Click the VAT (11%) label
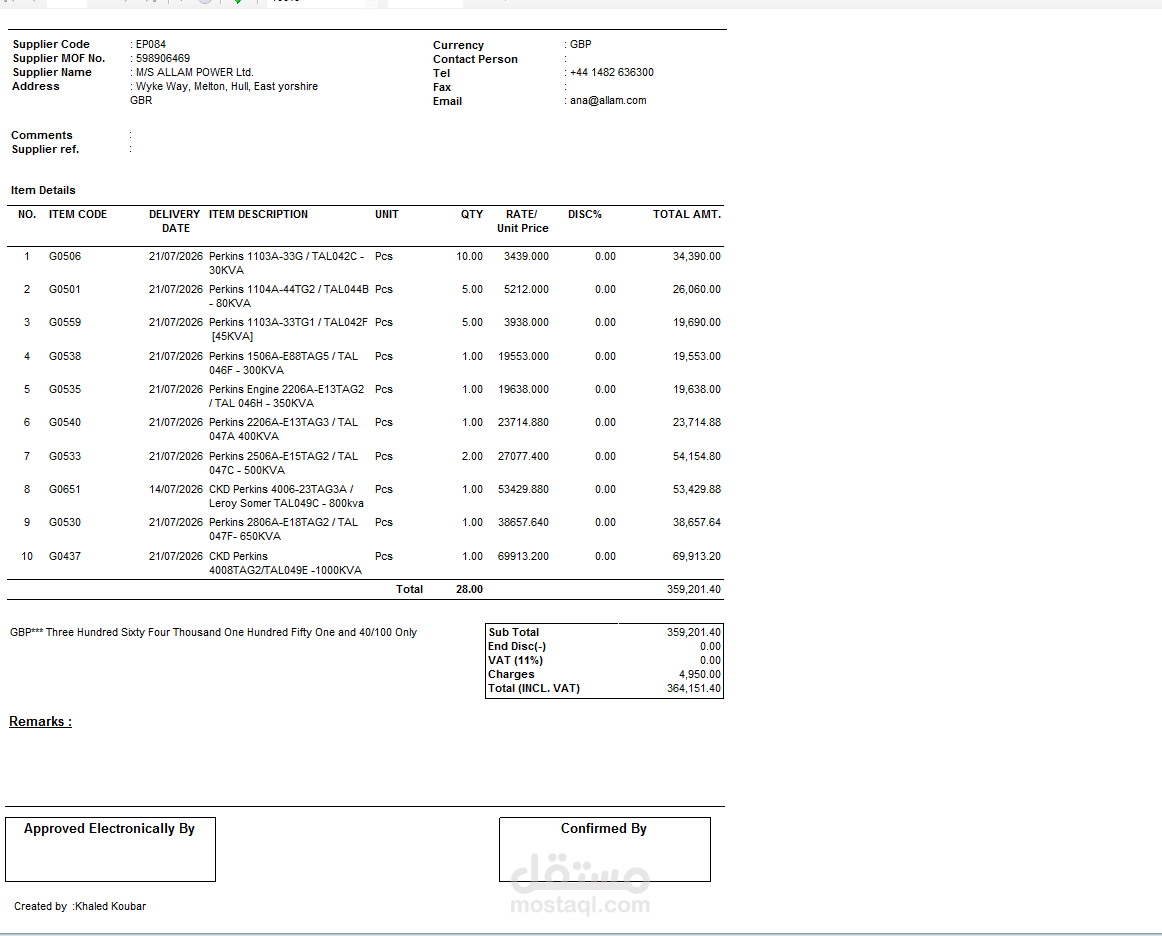 point(515,661)
